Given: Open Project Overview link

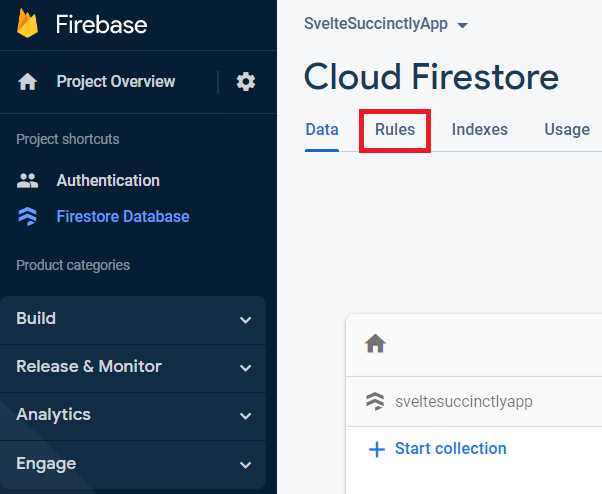Looking at the screenshot, I should (116, 81).
